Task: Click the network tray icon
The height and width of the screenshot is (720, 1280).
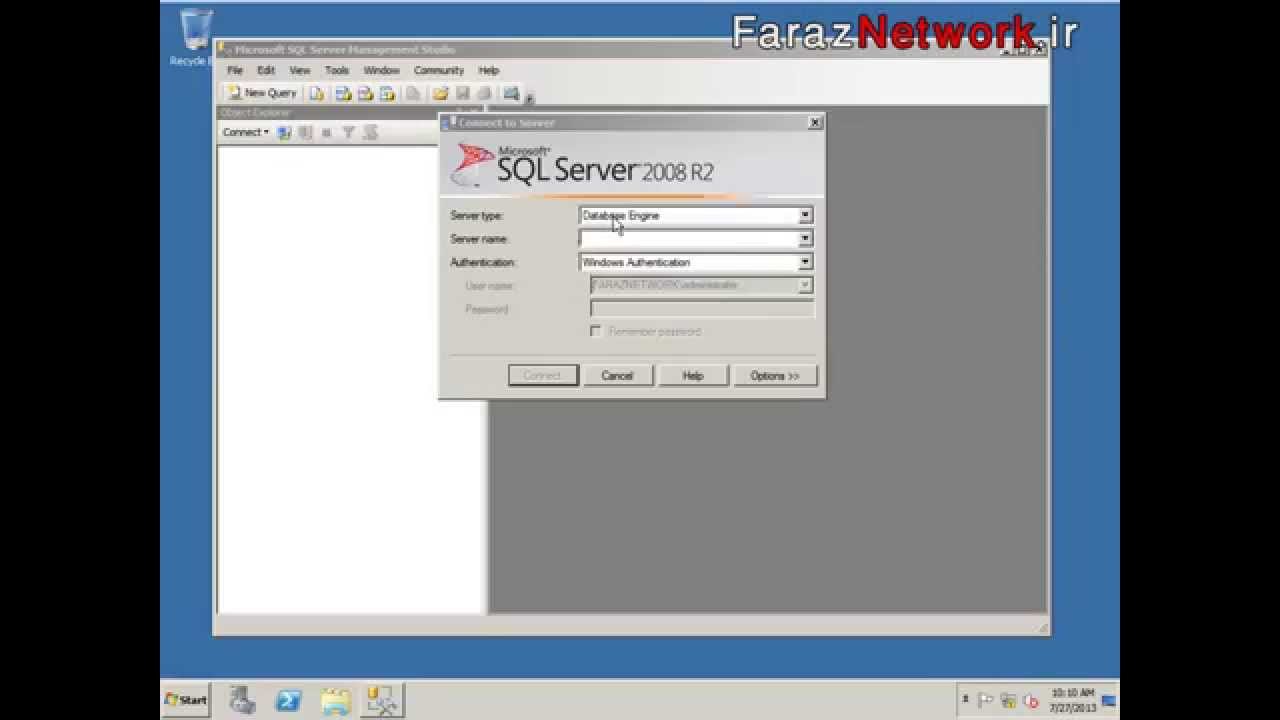Action: point(1008,700)
